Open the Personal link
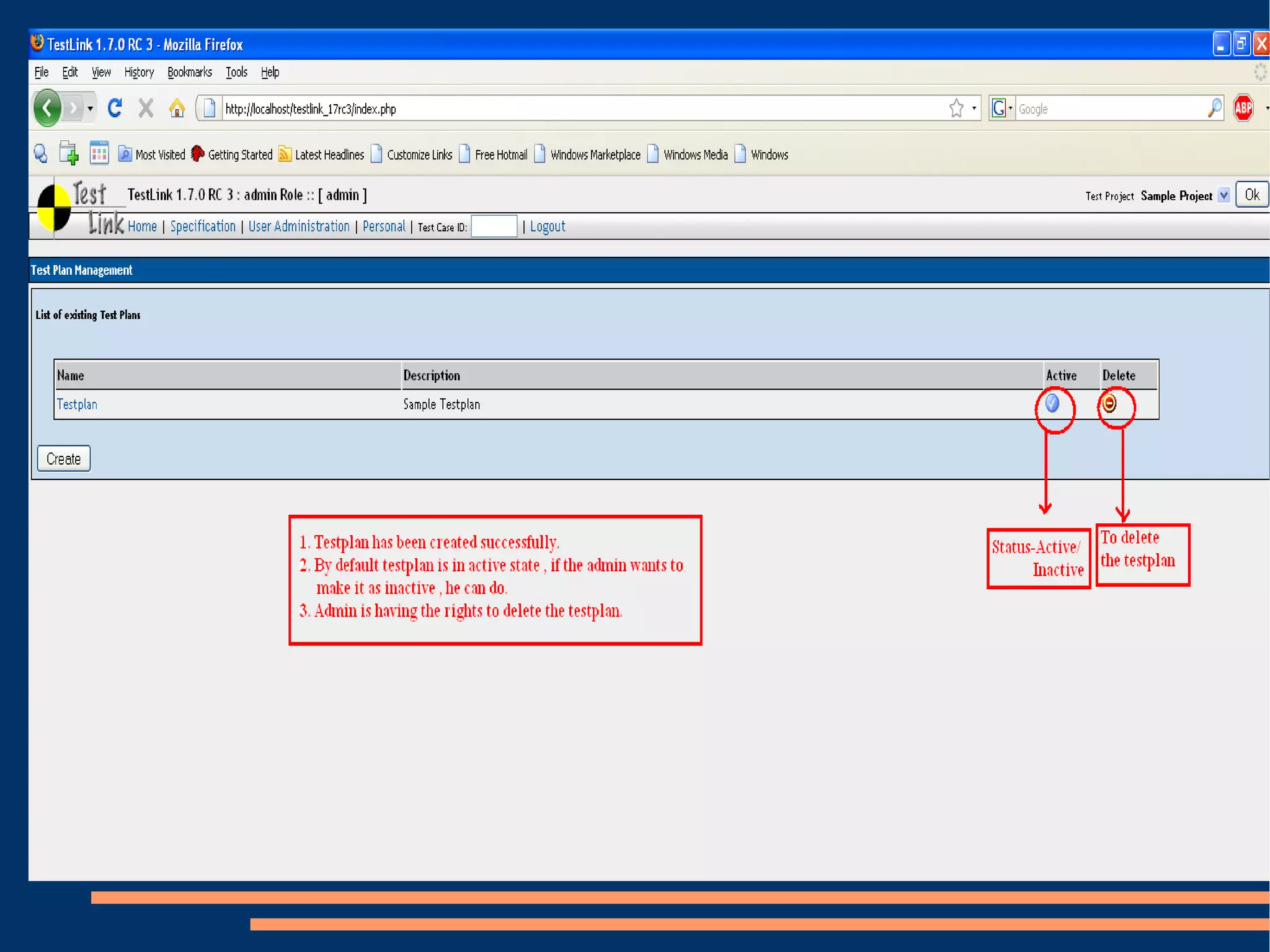The height and width of the screenshot is (952, 1270). pyautogui.click(x=384, y=226)
